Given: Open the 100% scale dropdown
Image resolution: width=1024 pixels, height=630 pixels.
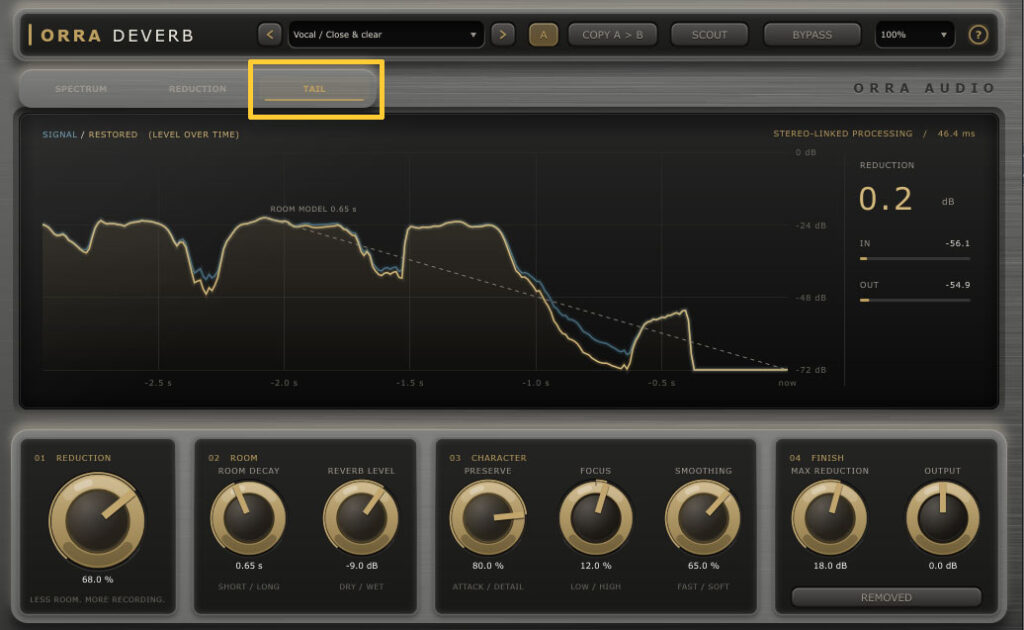Looking at the screenshot, I should (x=914, y=35).
